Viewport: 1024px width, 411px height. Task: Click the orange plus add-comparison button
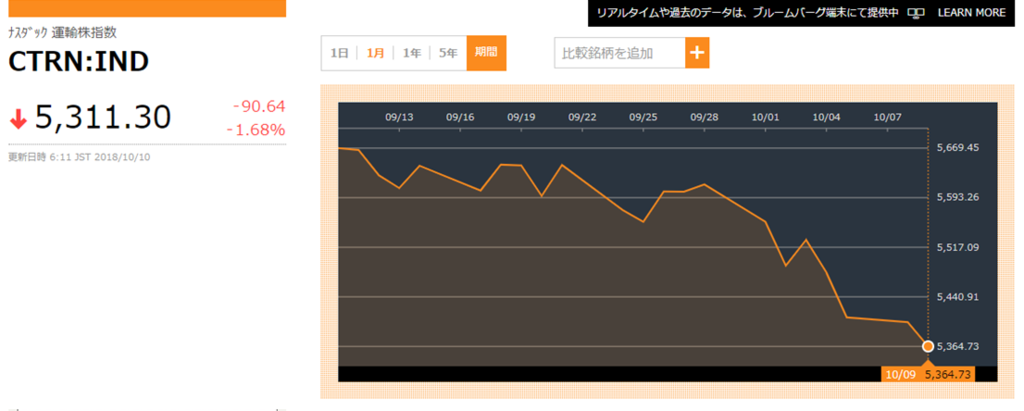(697, 53)
